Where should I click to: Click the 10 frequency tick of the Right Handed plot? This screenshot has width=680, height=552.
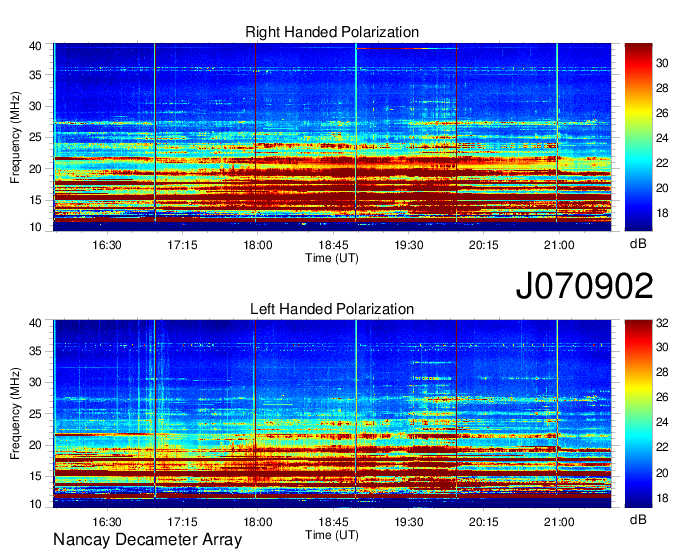click(36, 227)
